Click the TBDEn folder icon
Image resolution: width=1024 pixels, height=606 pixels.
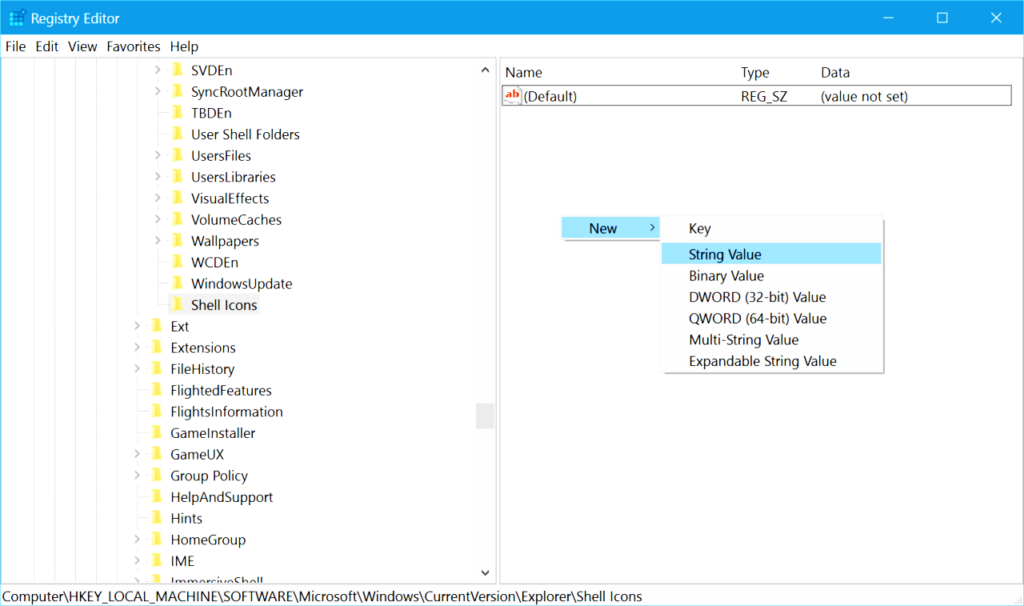point(177,113)
